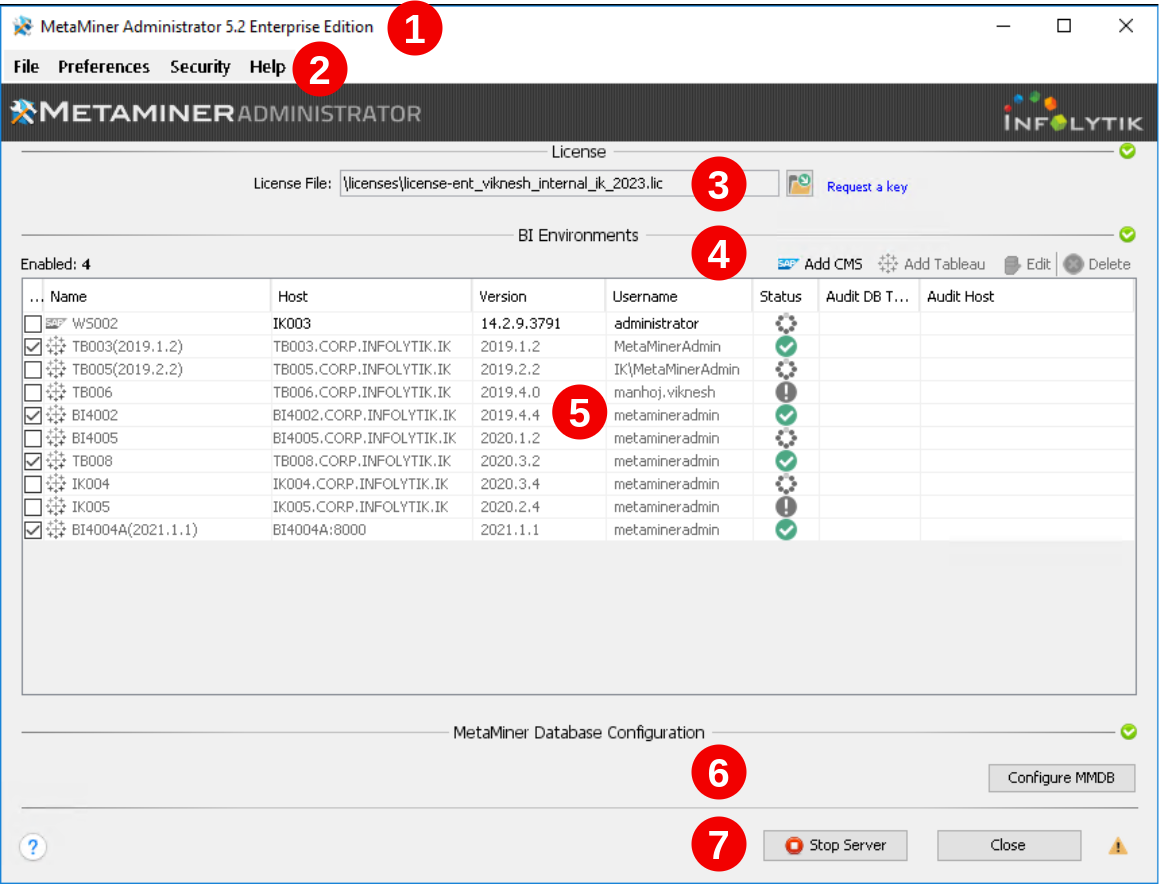Click the Configure MMDB button

(x=1061, y=778)
